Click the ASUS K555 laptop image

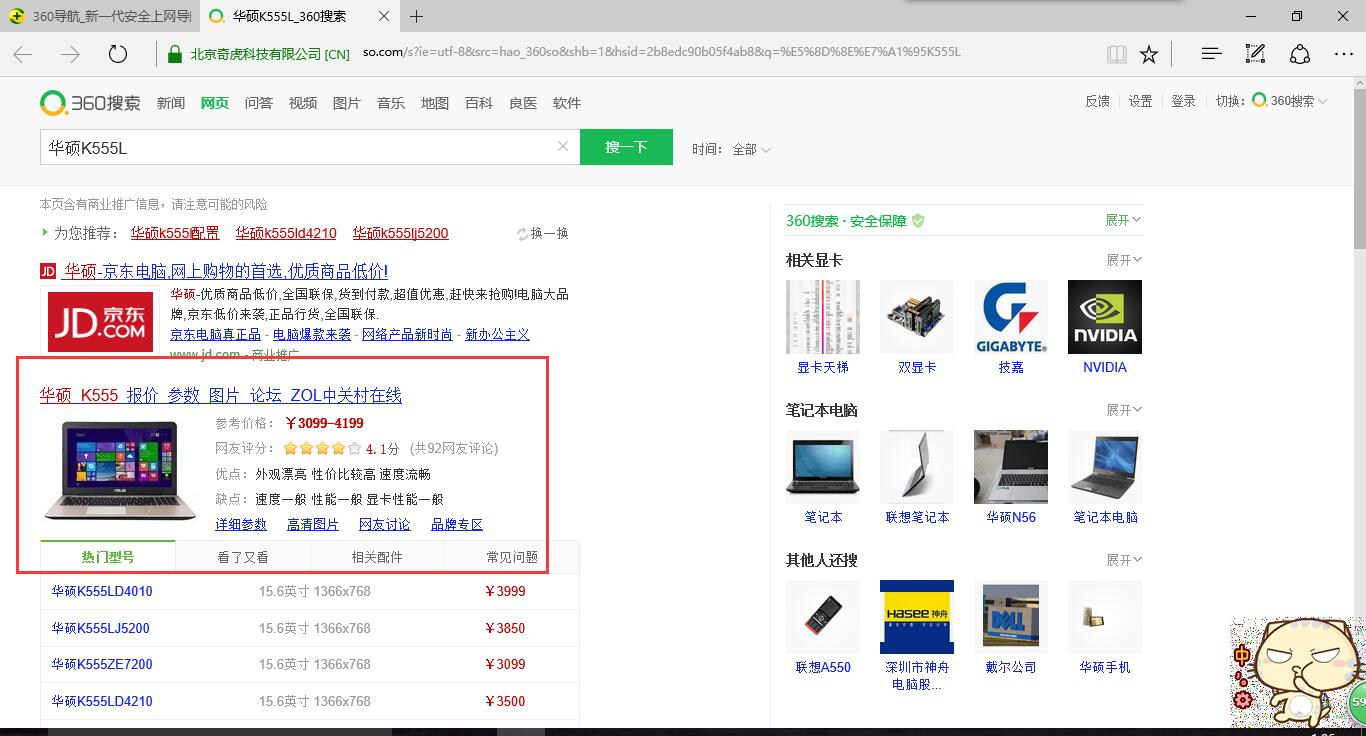[118, 470]
